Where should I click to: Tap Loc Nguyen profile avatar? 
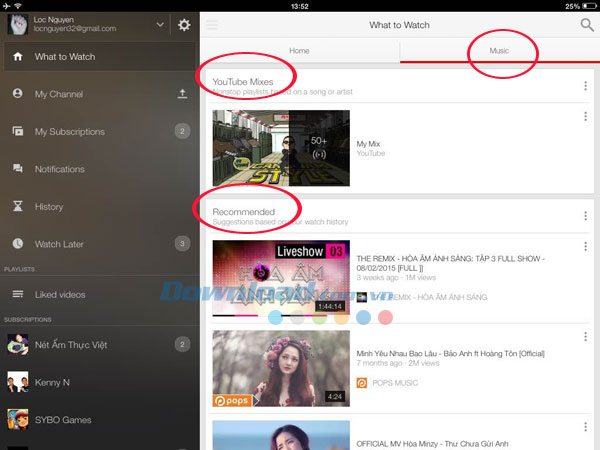[x=18, y=24]
